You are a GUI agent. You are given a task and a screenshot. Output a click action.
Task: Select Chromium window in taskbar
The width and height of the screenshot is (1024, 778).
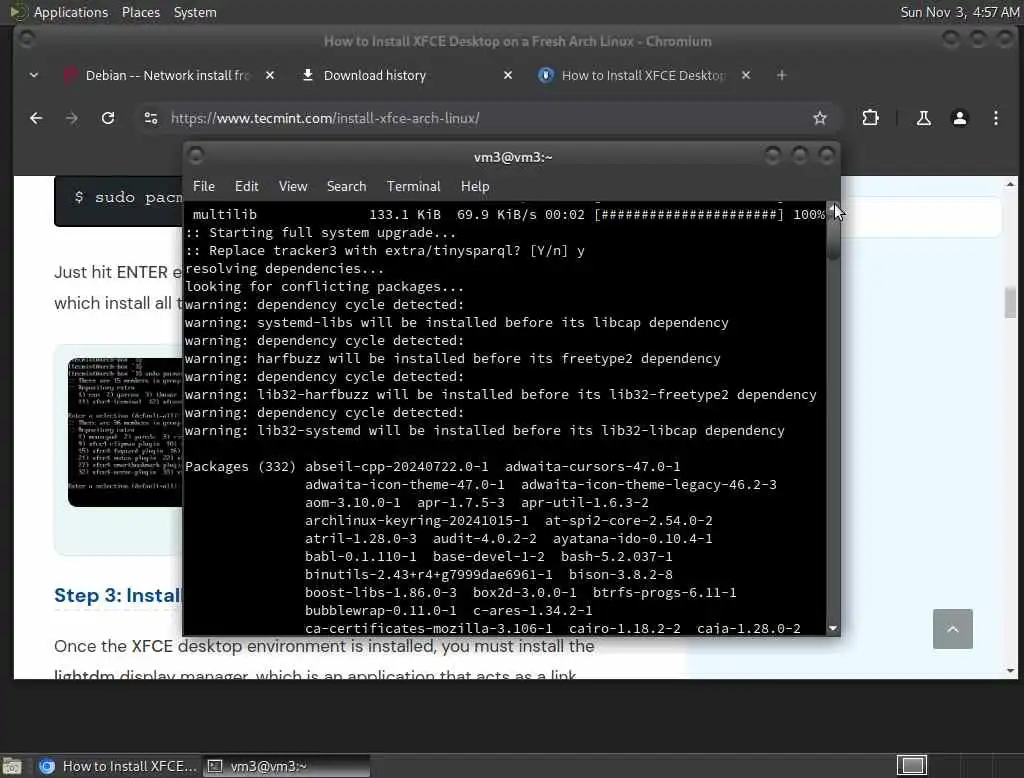[118, 766]
